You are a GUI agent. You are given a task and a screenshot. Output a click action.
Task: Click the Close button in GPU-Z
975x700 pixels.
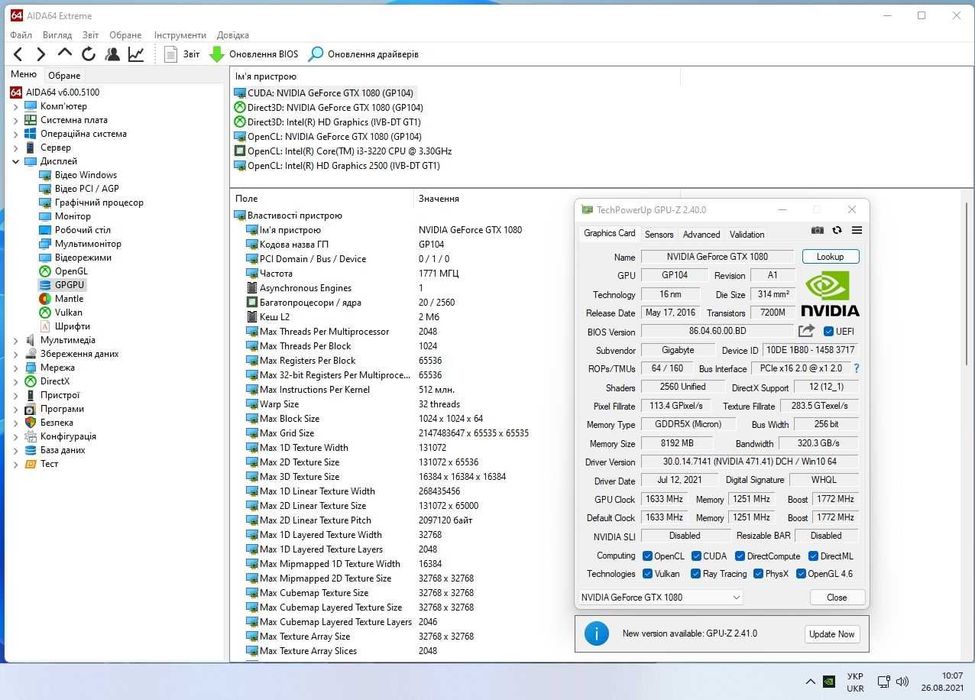(x=837, y=597)
